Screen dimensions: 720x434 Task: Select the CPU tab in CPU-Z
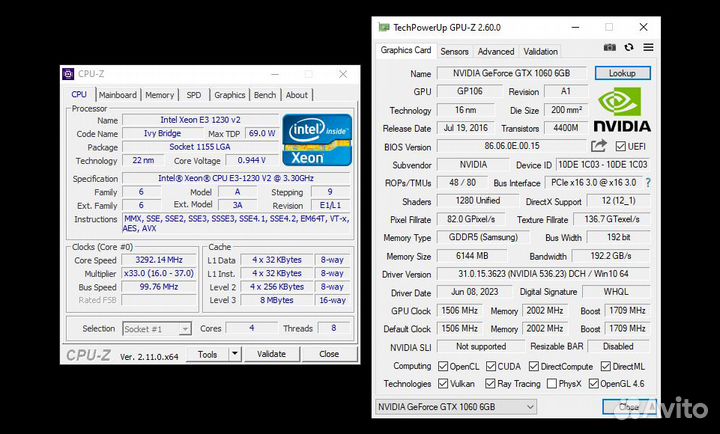pyautogui.click(x=79, y=94)
